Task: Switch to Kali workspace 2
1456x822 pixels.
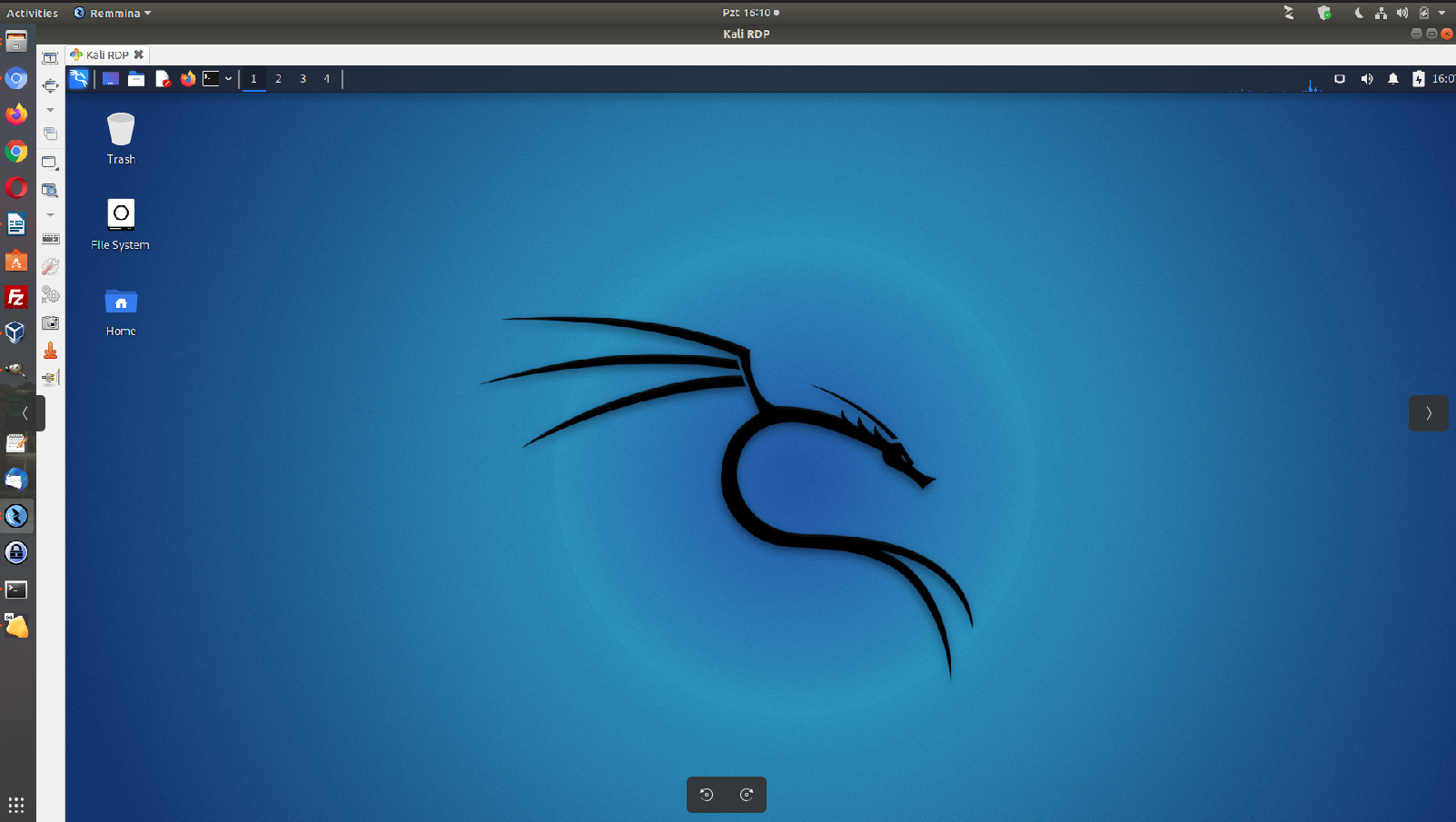Action: coord(278,79)
